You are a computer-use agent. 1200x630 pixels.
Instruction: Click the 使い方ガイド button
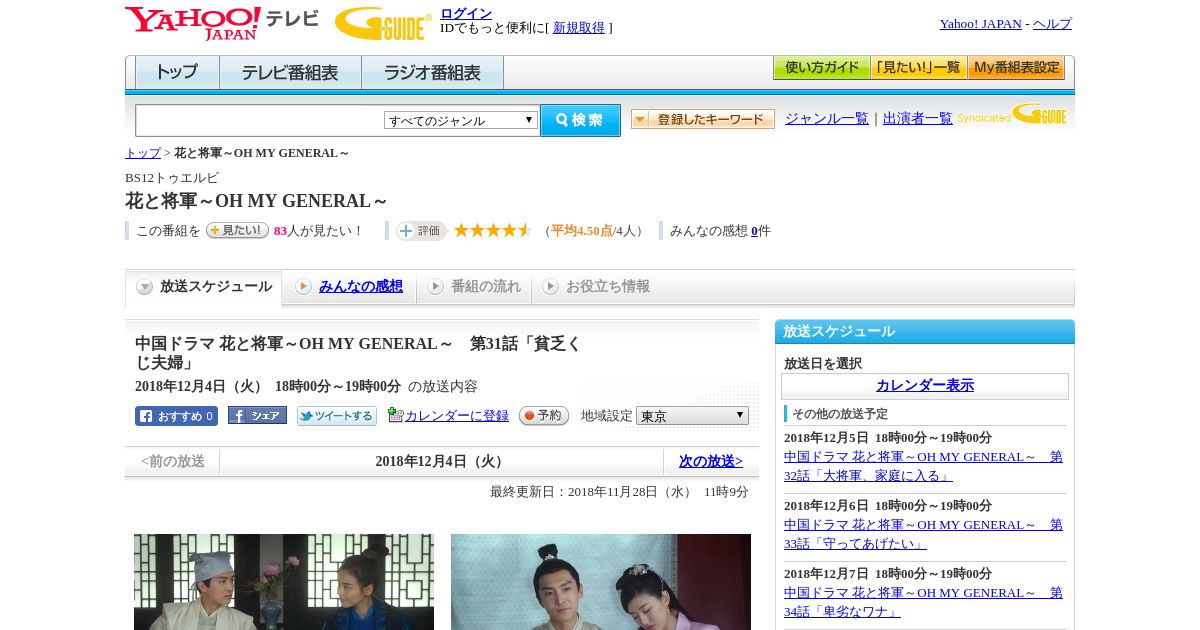click(821, 68)
